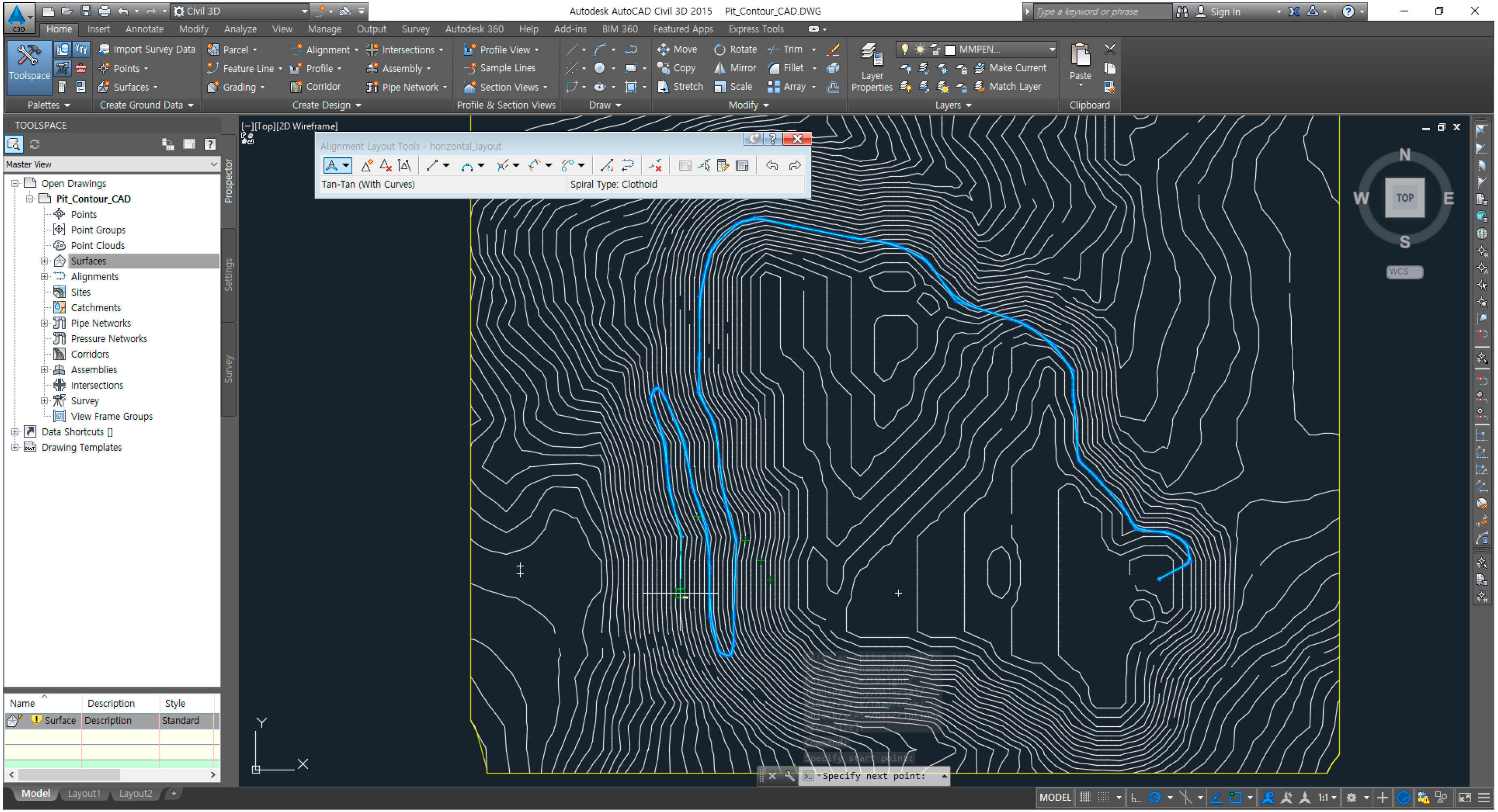
Task: Open the Alignment Grid View
Action: (x=742, y=166)
